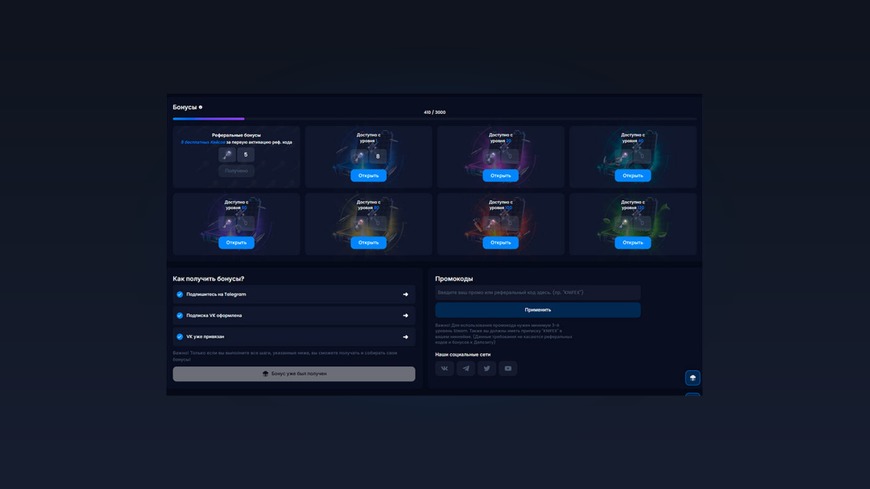The image size is (870, 489).
Task: Click Открыть on the yellow case card
Action: click(368, 243)
